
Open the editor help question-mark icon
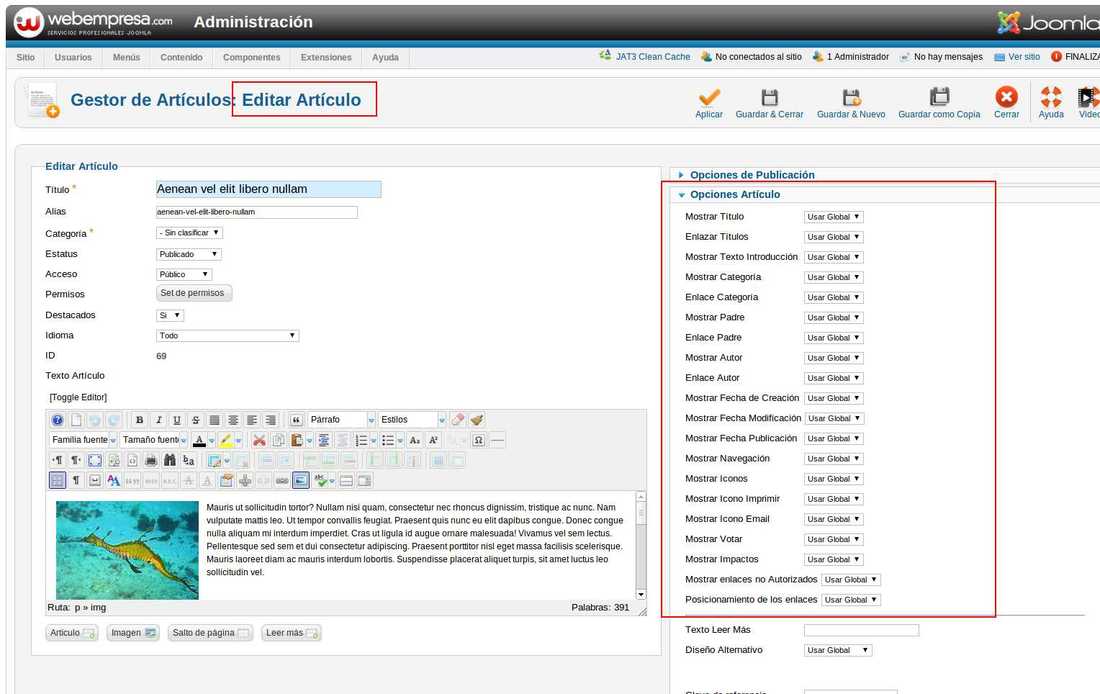(x=58, y=420)
